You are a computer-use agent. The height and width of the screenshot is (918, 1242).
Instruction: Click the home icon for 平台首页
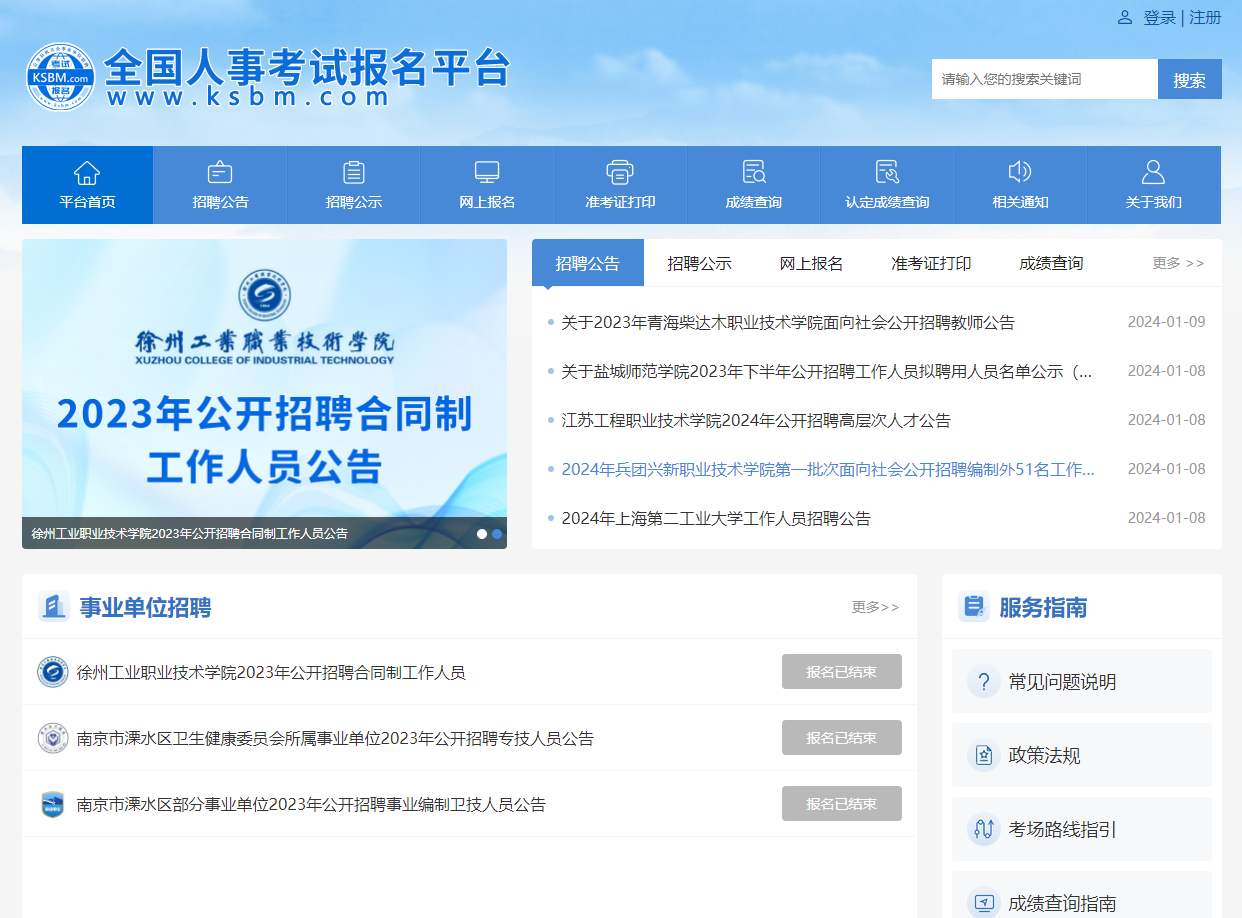[x=87, y=172]
